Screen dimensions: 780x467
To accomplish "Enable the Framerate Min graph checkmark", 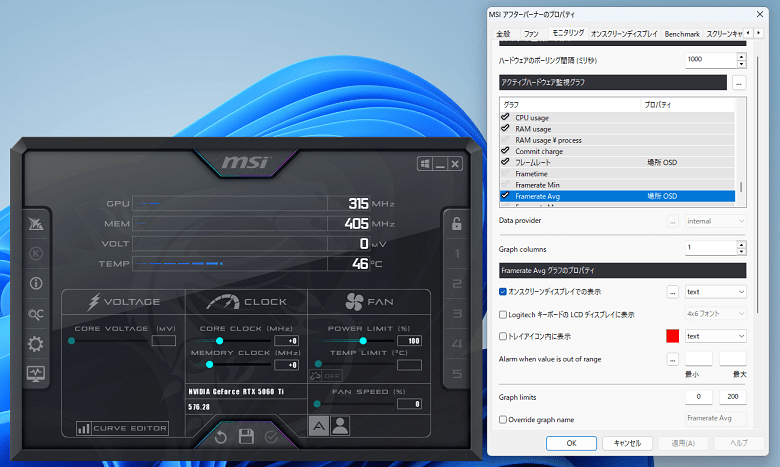I will pos(505,185).
